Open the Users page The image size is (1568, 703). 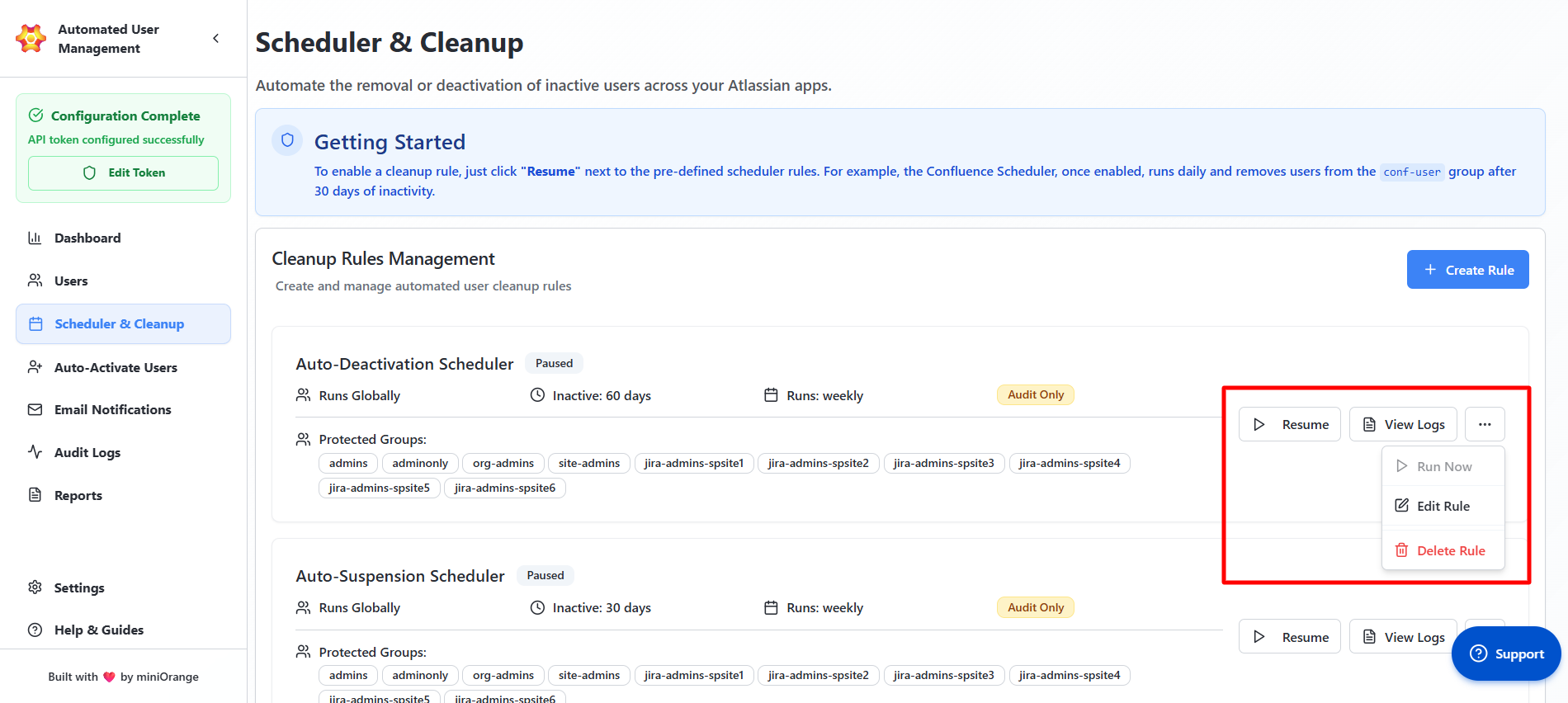click(123, 281)
